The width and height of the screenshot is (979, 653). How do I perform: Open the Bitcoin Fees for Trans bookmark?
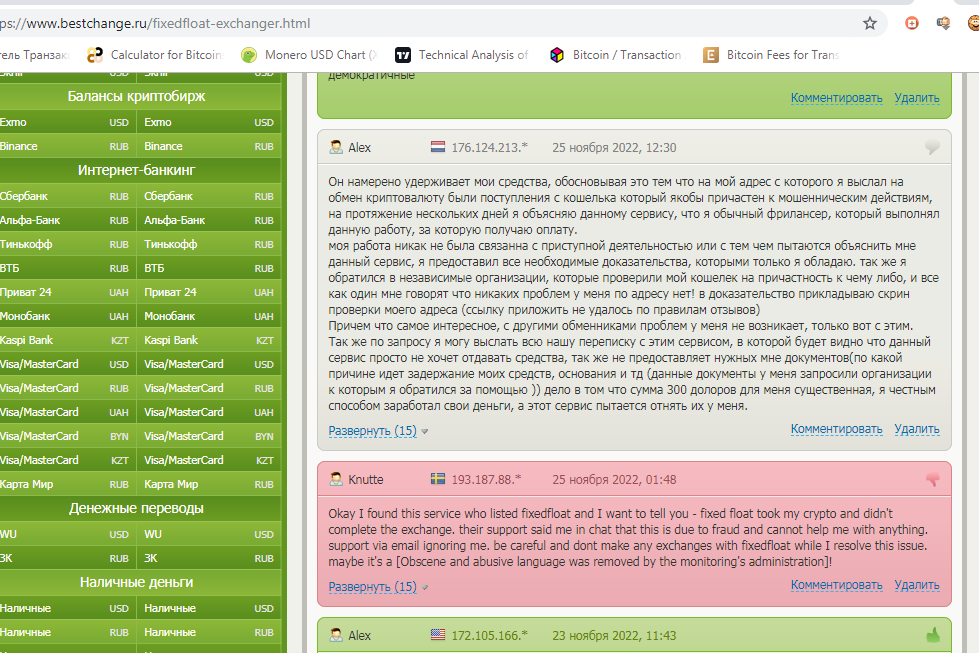771,55
